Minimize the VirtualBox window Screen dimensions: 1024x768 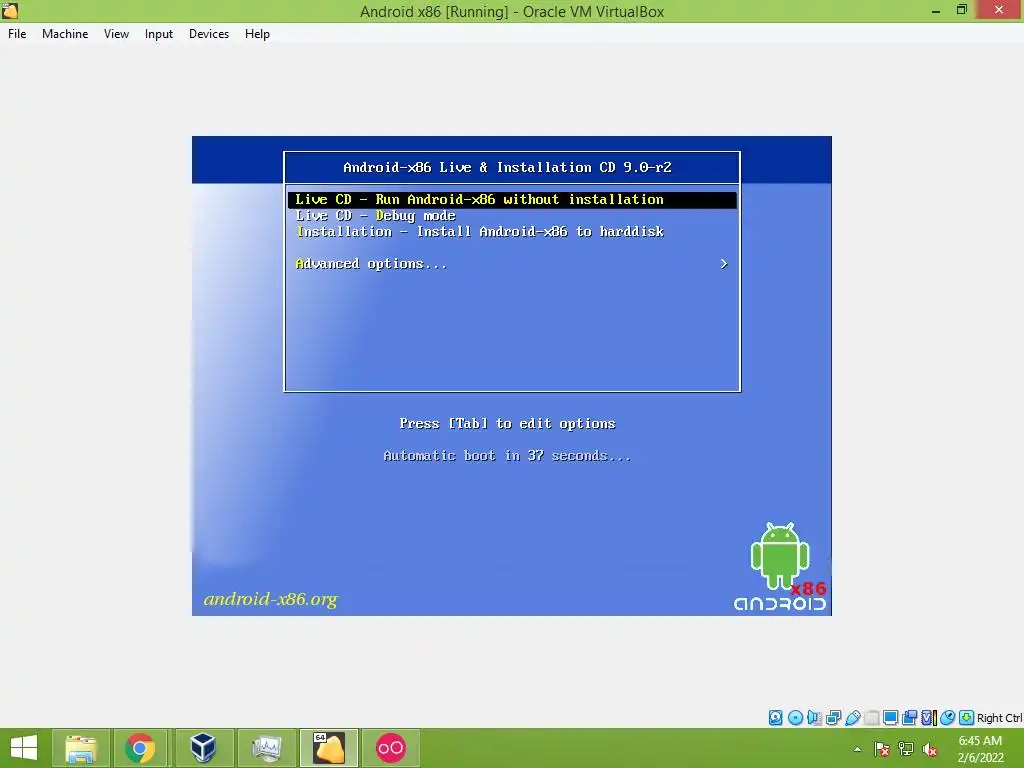936,10
